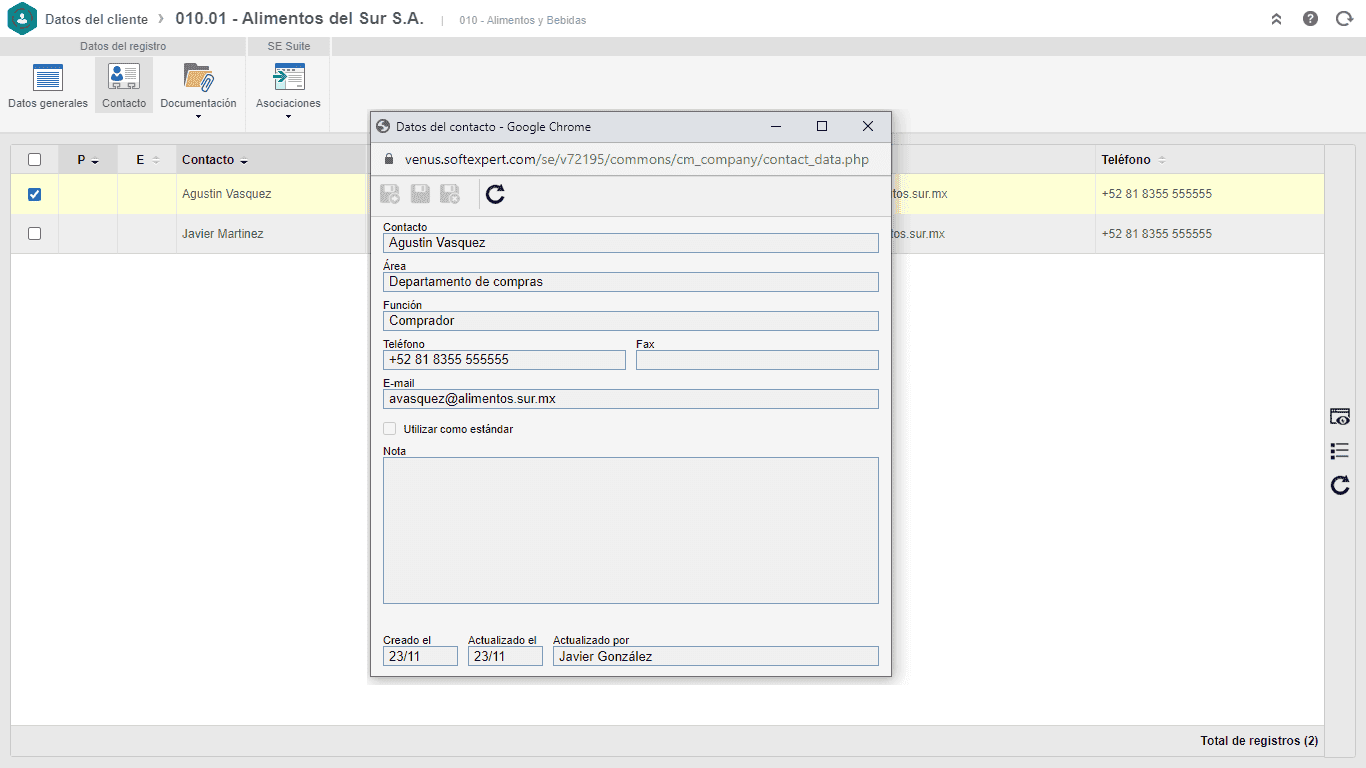Sort by the Teléfono column header
1366x768 pixels.
(1133, 160)
